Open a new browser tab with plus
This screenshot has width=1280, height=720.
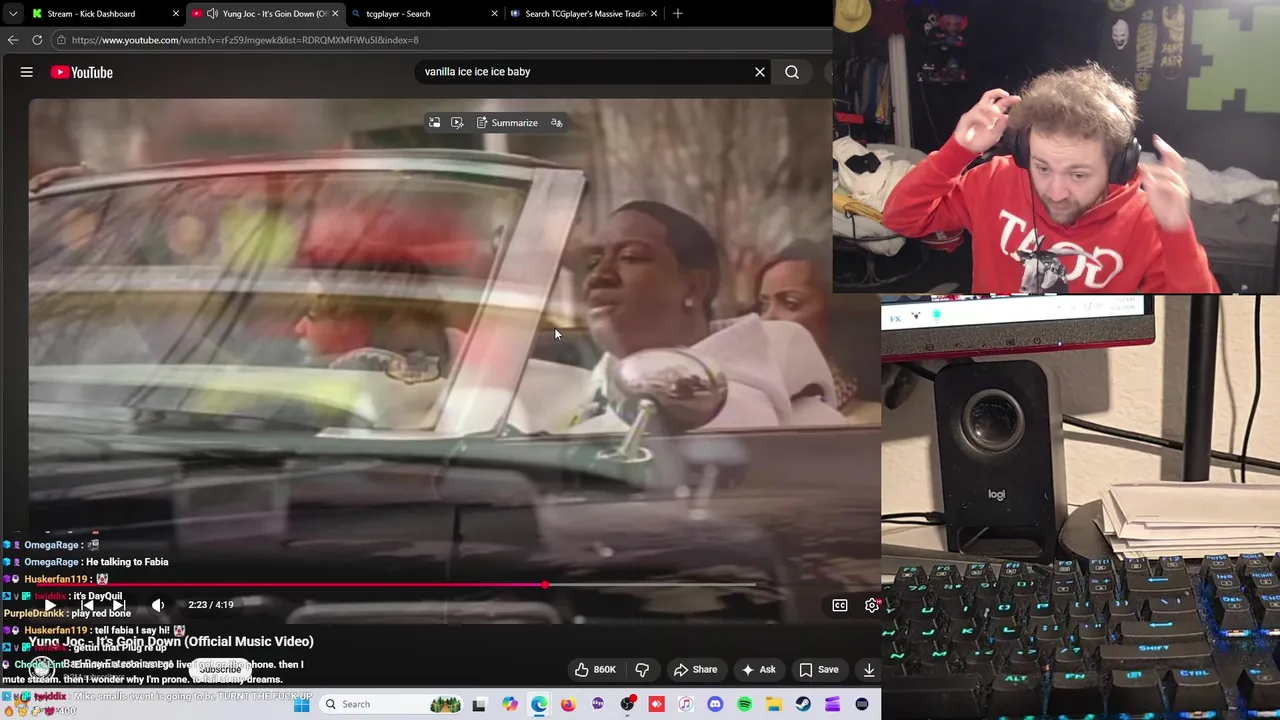[x=678, y=14]
